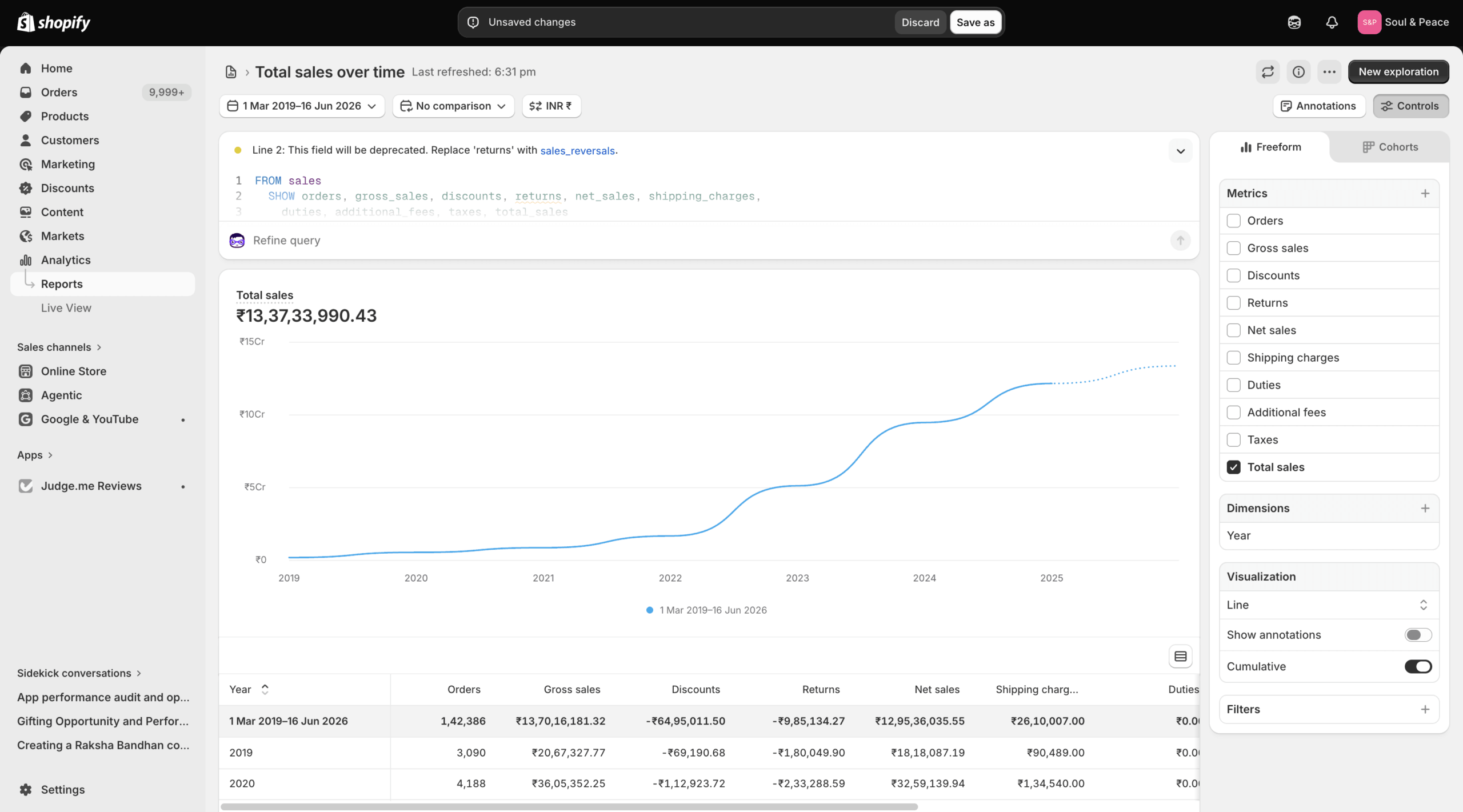Add a dimension with plus icon
Viewport: 1463px width, 812px height.
pyautogui.click(x=1425, y=509)
